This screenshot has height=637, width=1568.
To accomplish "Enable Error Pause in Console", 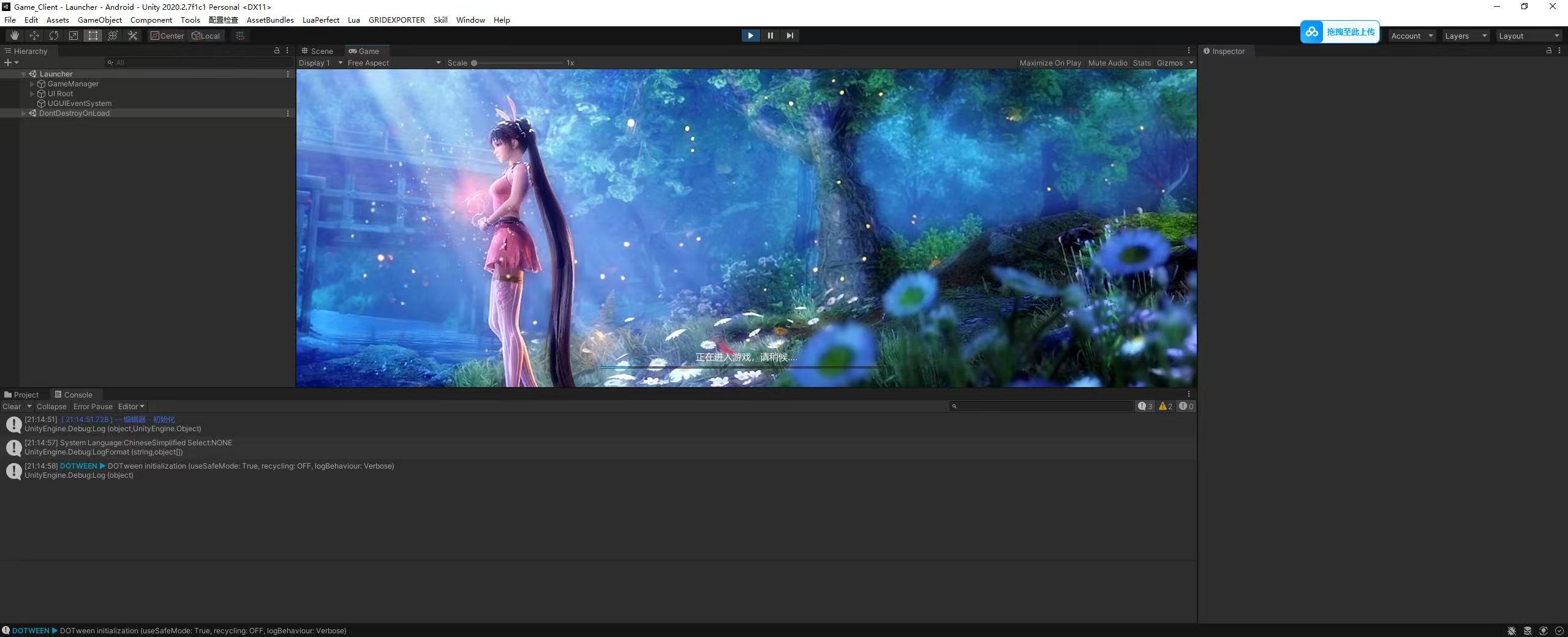I will (92, 407).
